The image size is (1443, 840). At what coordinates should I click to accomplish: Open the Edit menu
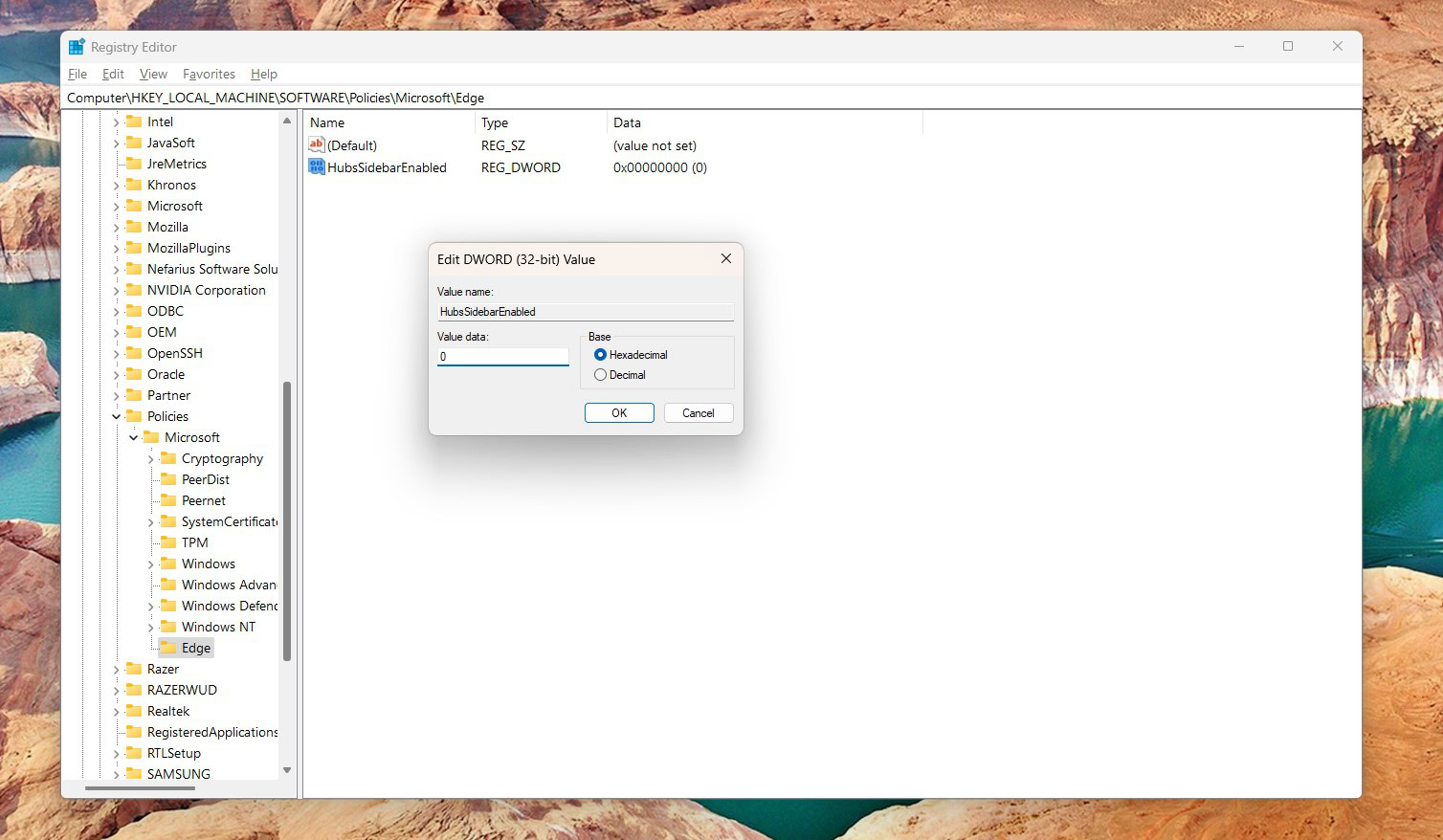point(113,74)
